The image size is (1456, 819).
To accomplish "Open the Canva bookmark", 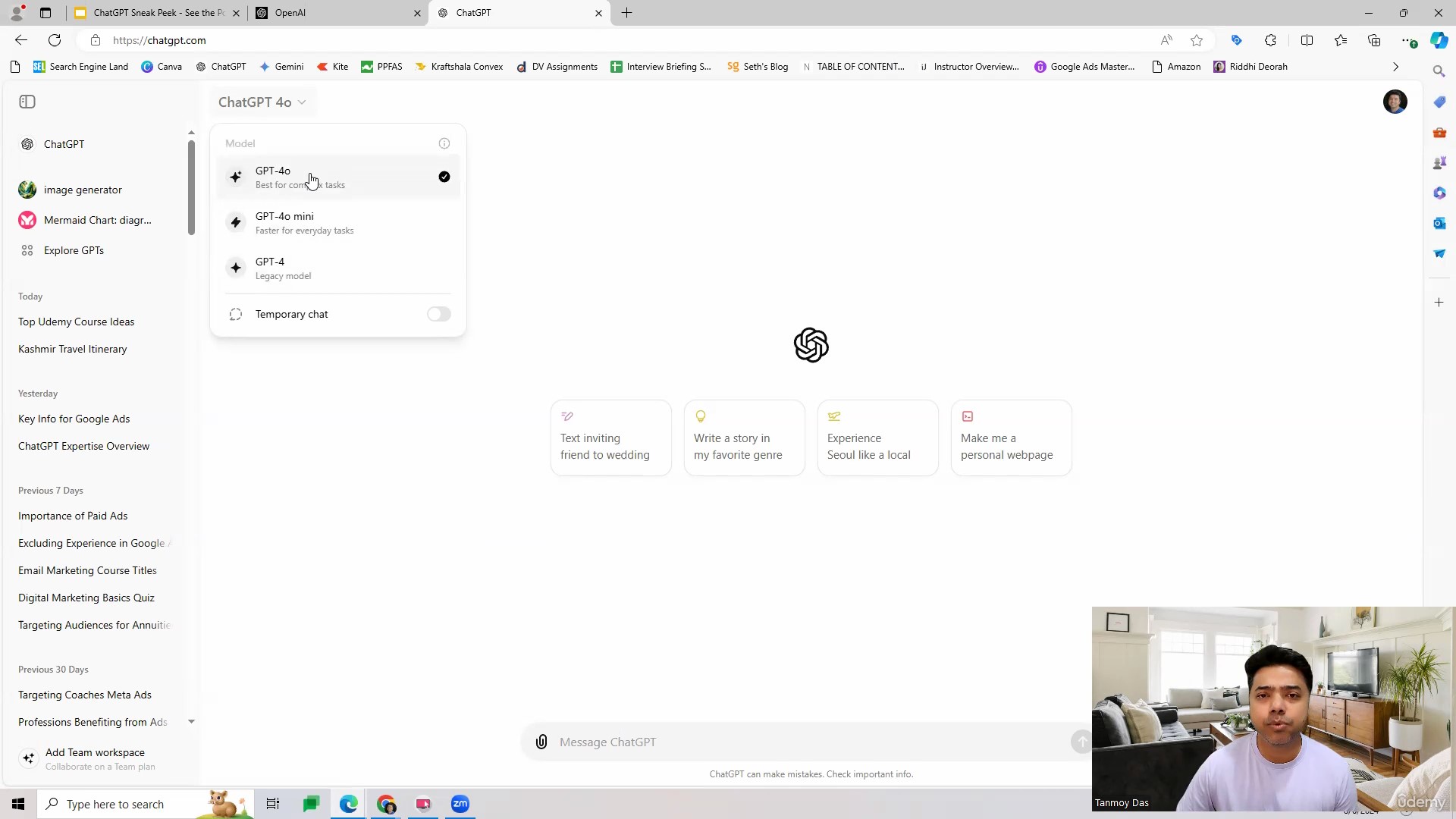I will coord(162,67).
